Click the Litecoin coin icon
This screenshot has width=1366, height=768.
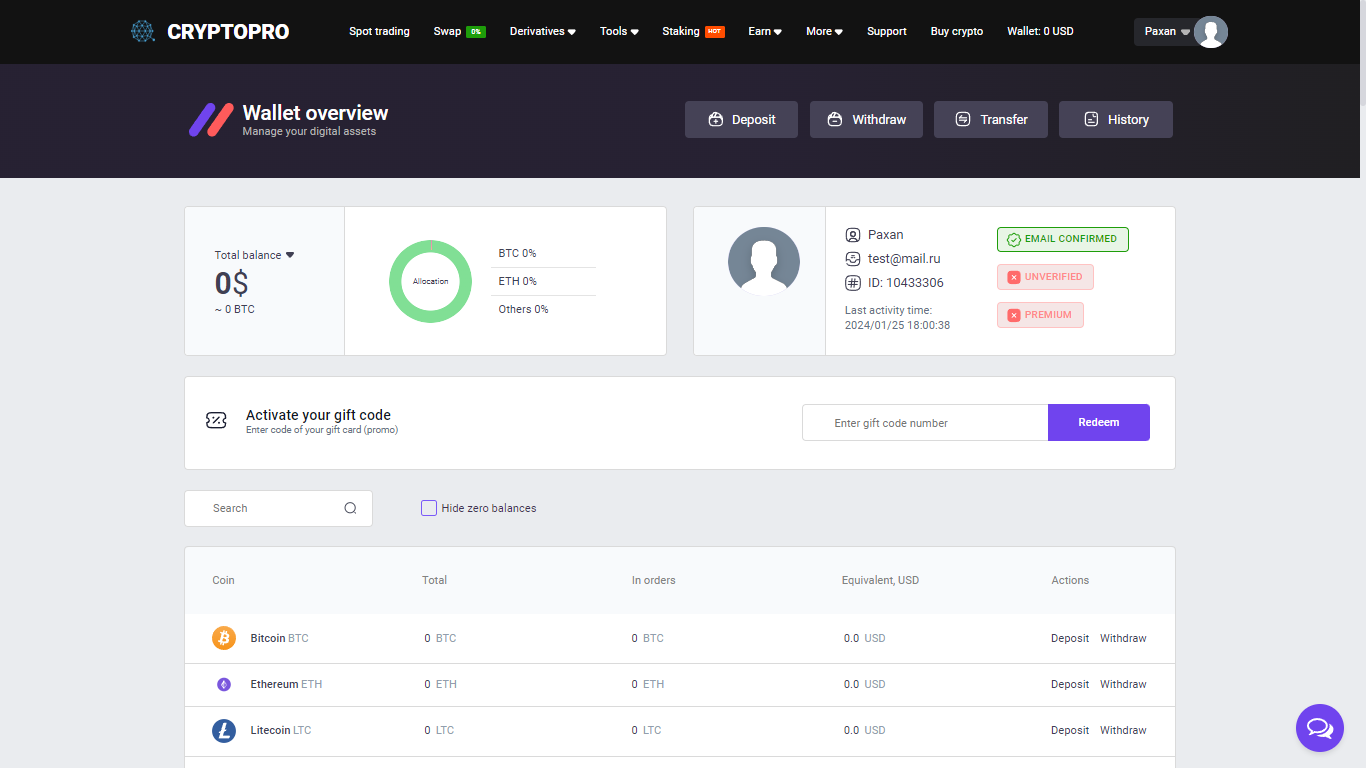224,731
